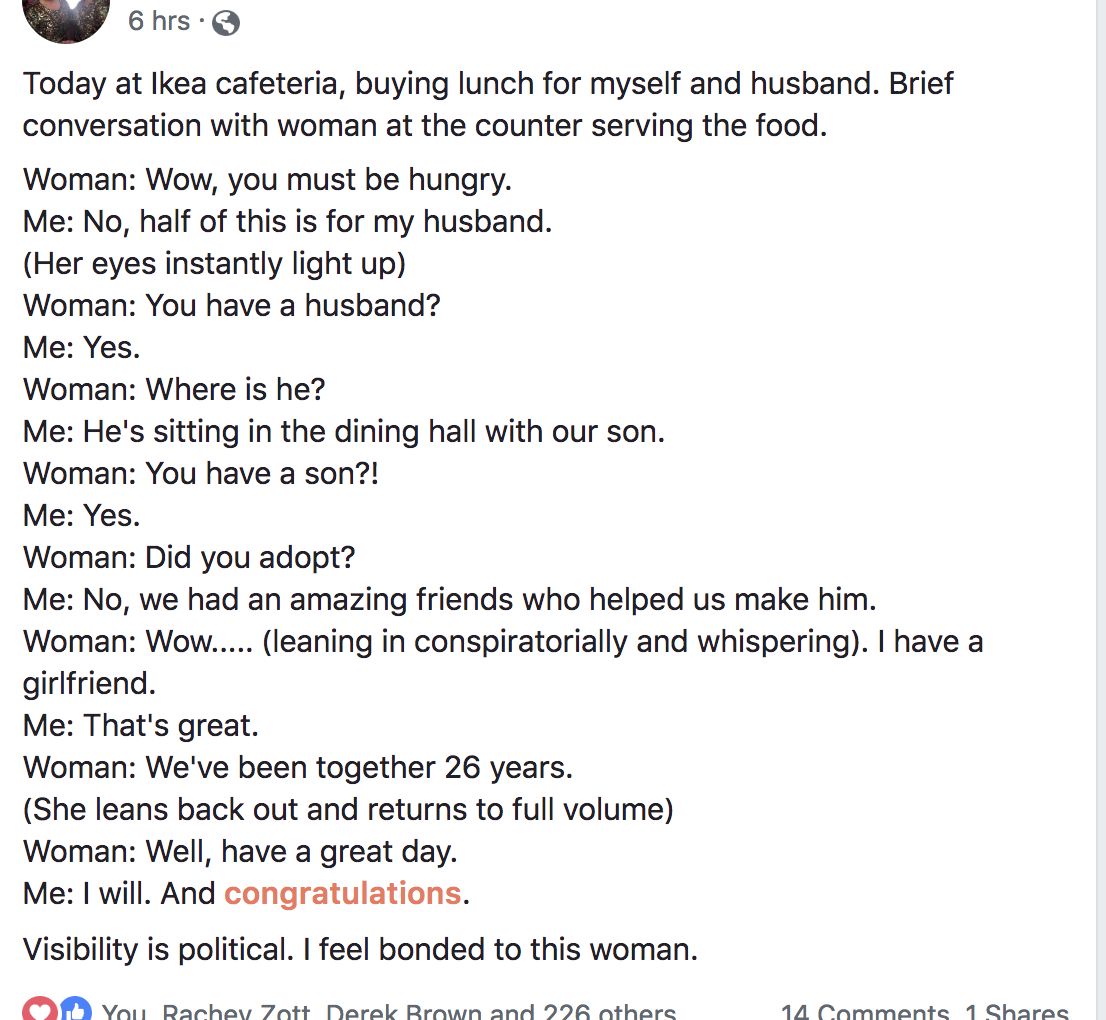Open the '14 Comments' link
This screenshot has height=1020, width=1106.
click(864, 1012)
